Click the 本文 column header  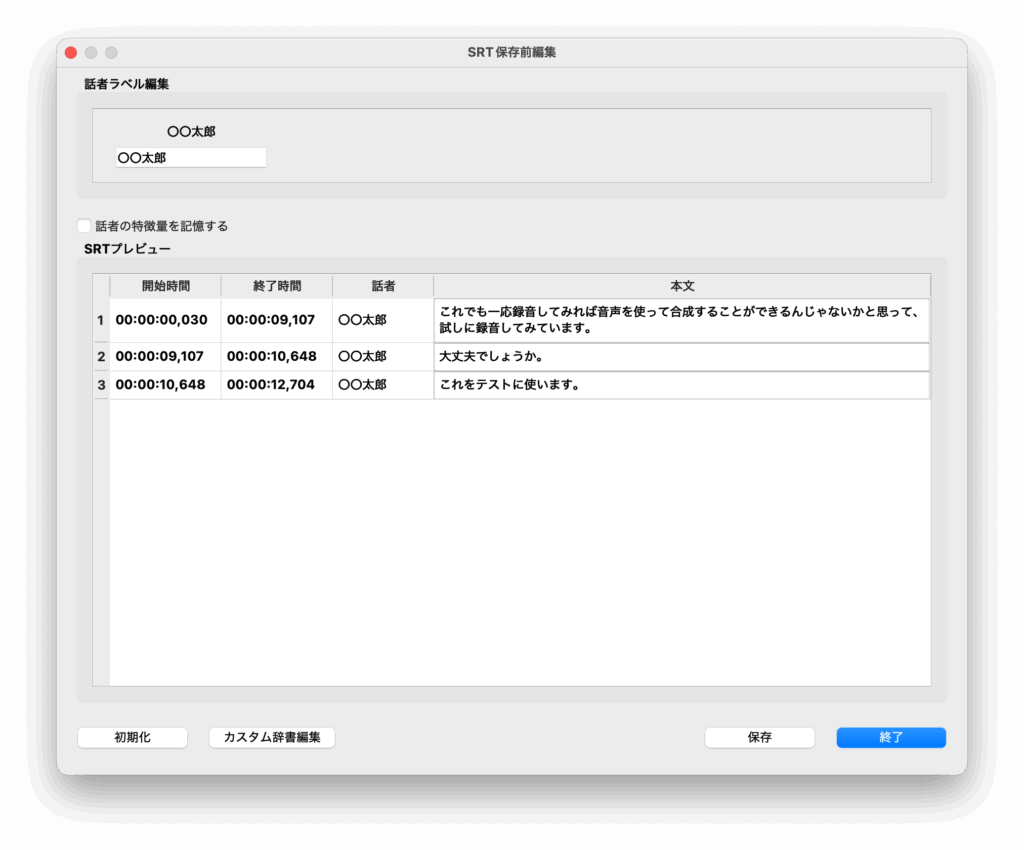pos(682,286)
